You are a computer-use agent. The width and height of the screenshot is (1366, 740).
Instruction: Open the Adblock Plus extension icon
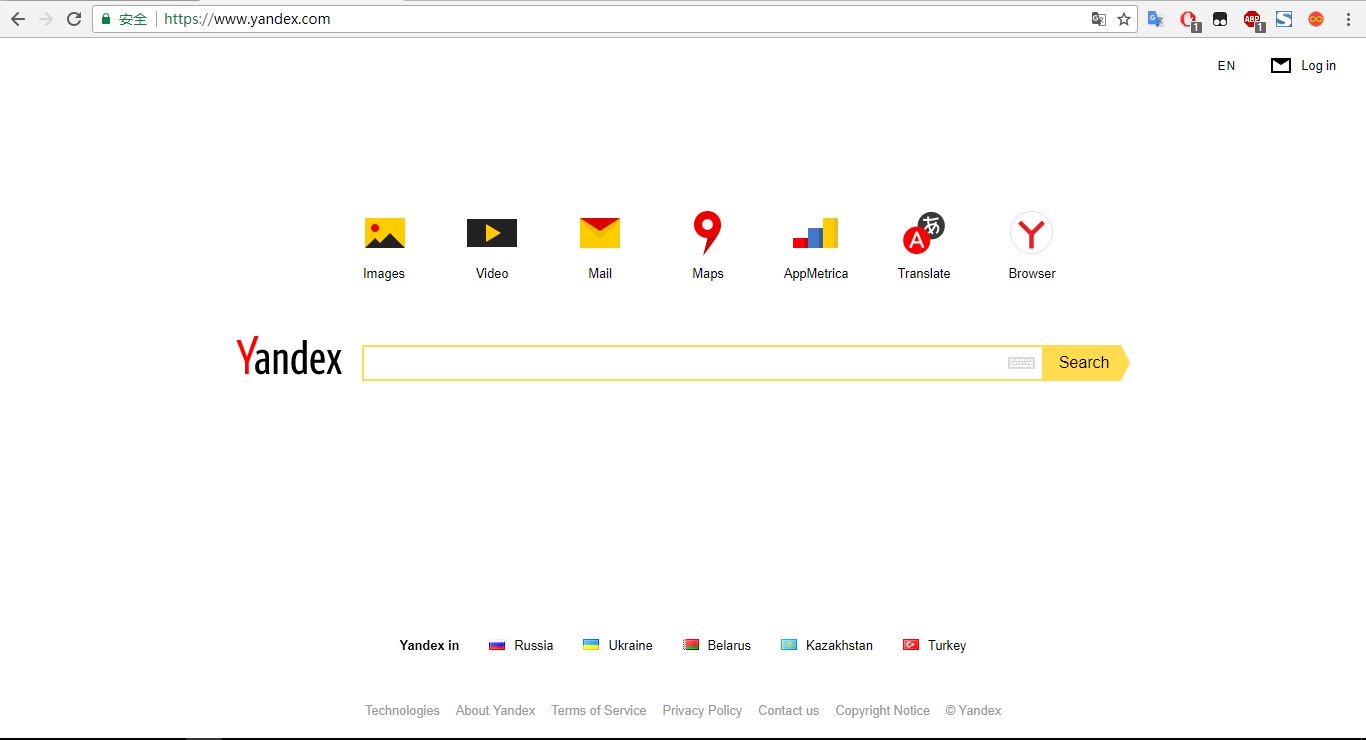(1253, 19)
